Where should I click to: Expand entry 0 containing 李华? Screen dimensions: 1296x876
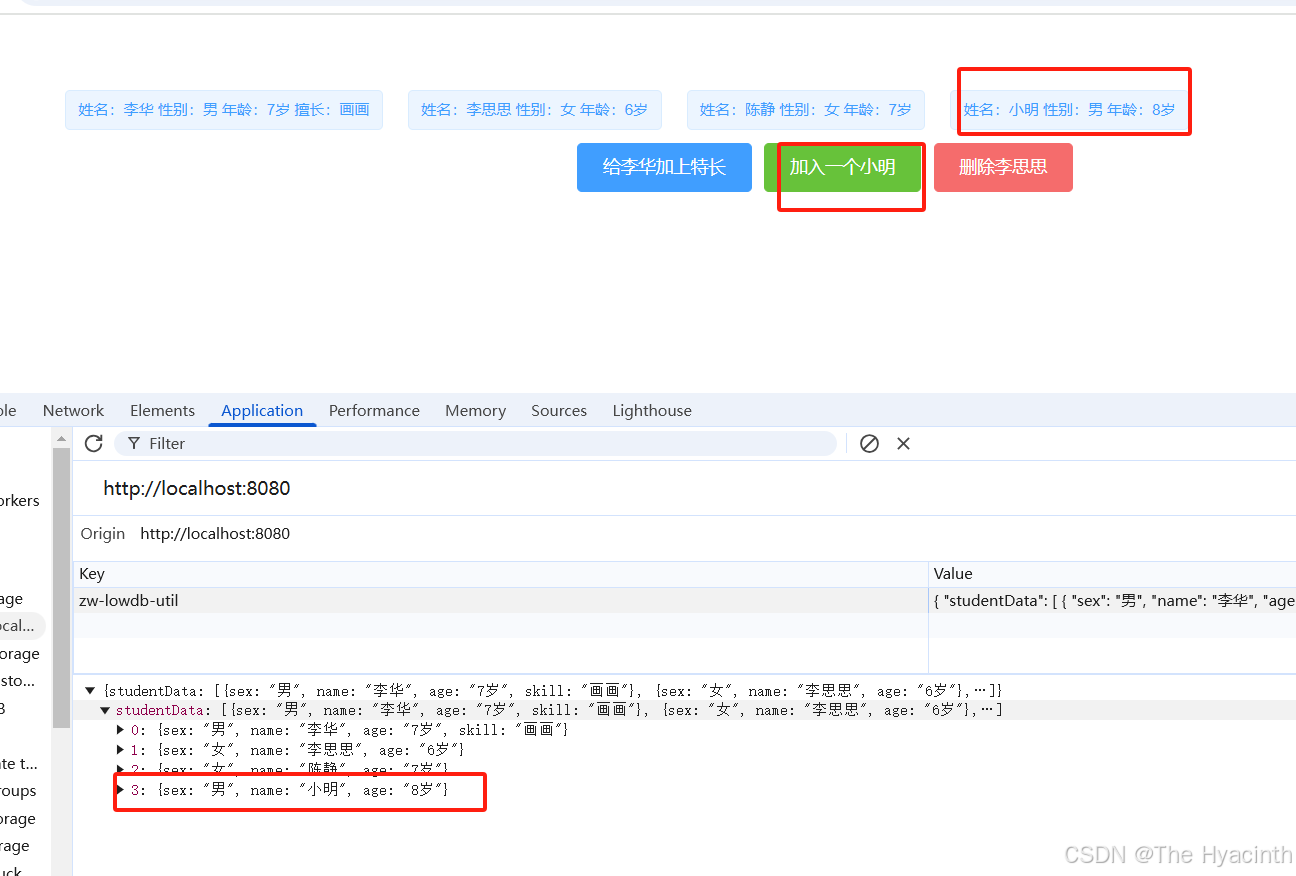(120, 730)
